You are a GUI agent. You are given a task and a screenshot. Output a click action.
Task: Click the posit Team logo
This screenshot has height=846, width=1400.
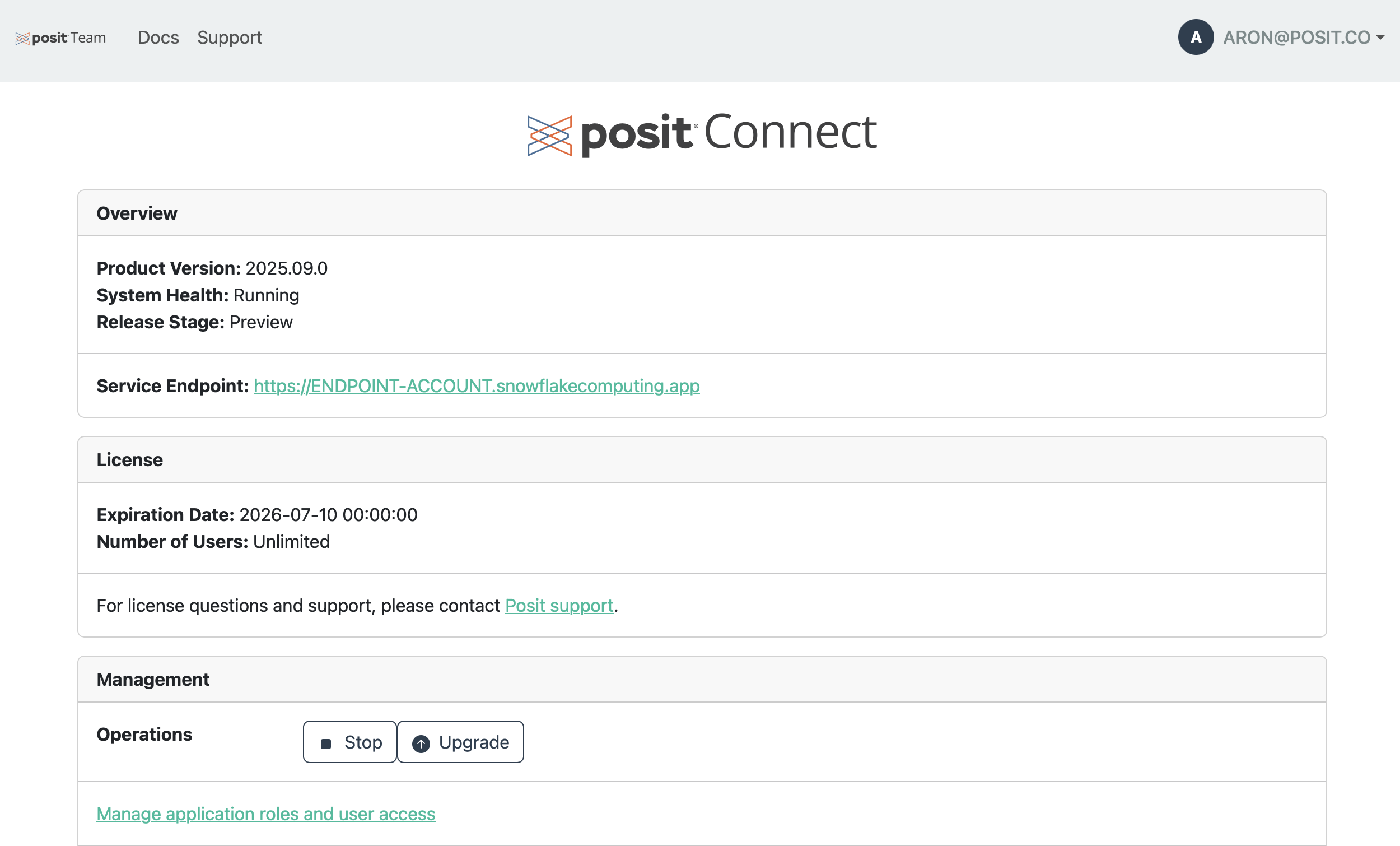[x=60, y=38]
